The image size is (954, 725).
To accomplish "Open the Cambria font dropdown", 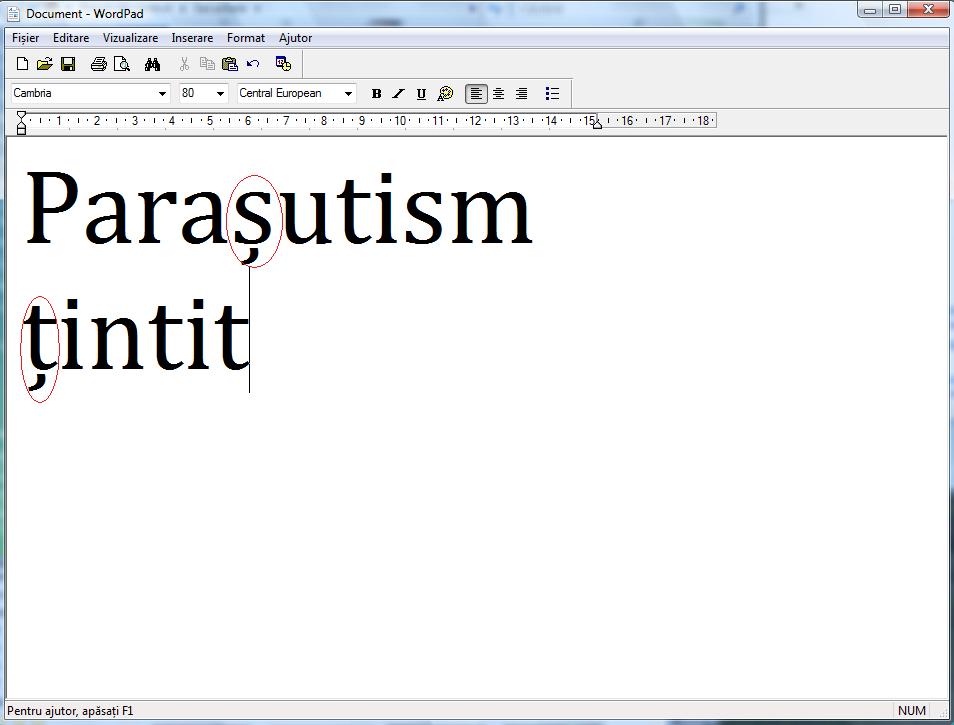I will tap(161, 93).
